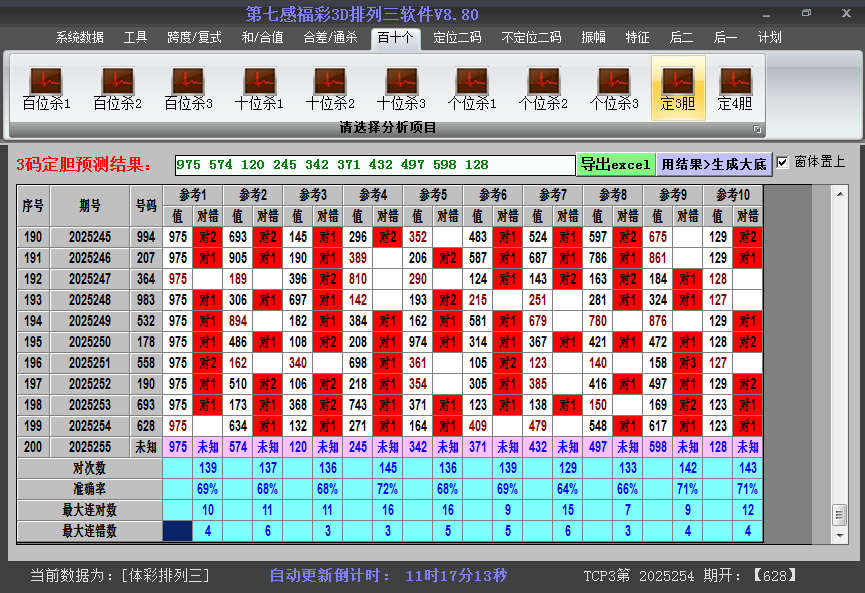The image size is (865, 593).
Task: Click the 百位杀1 analysis icon
Action: click(x=46, y=88)
